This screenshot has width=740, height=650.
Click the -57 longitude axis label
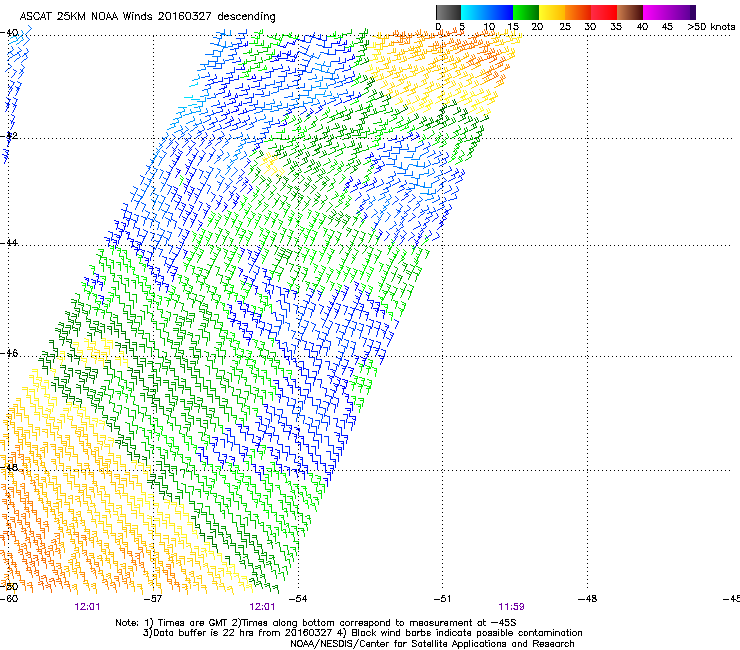(152, 599)
